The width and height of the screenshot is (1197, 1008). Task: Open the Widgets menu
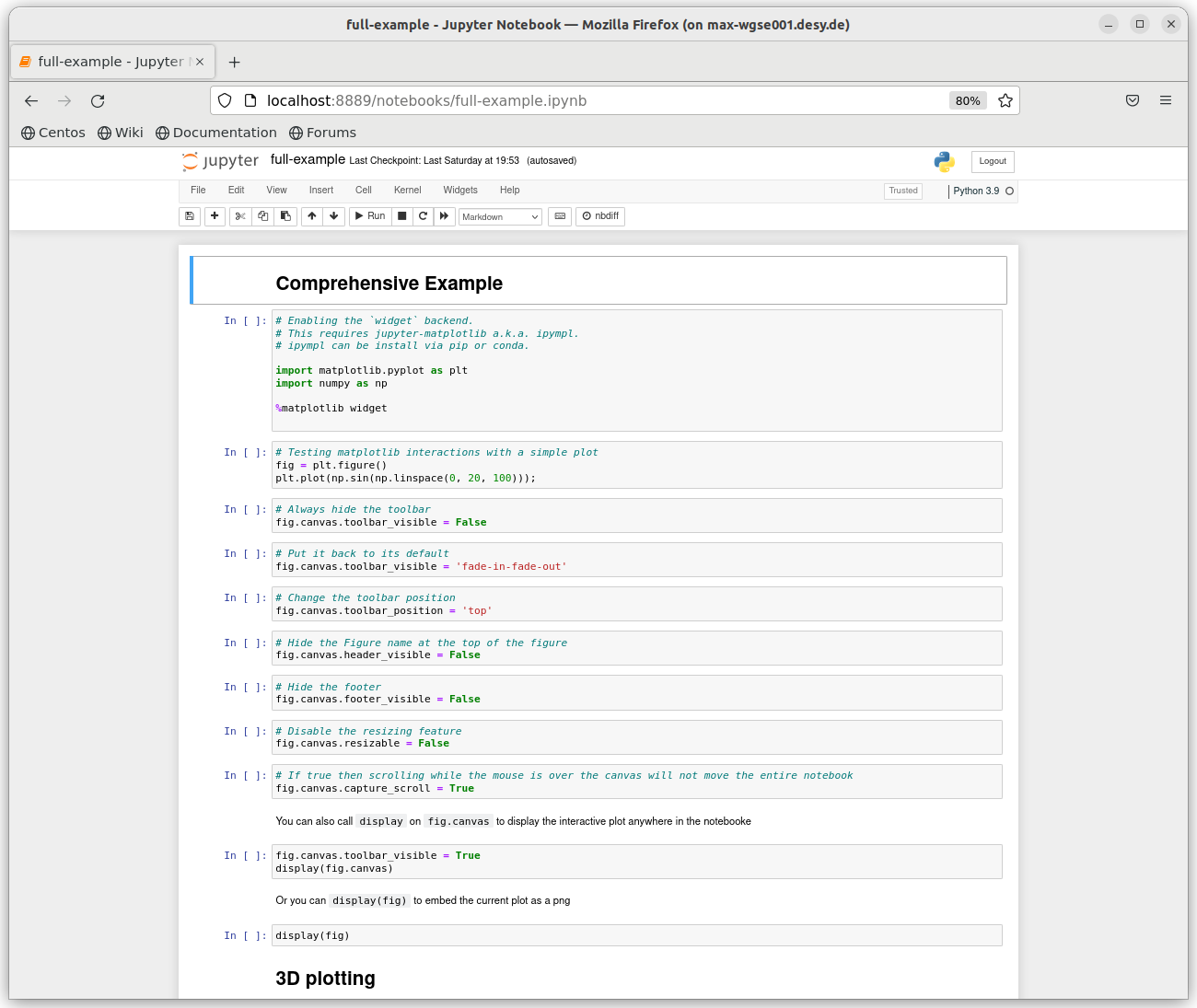pos(460,191)
